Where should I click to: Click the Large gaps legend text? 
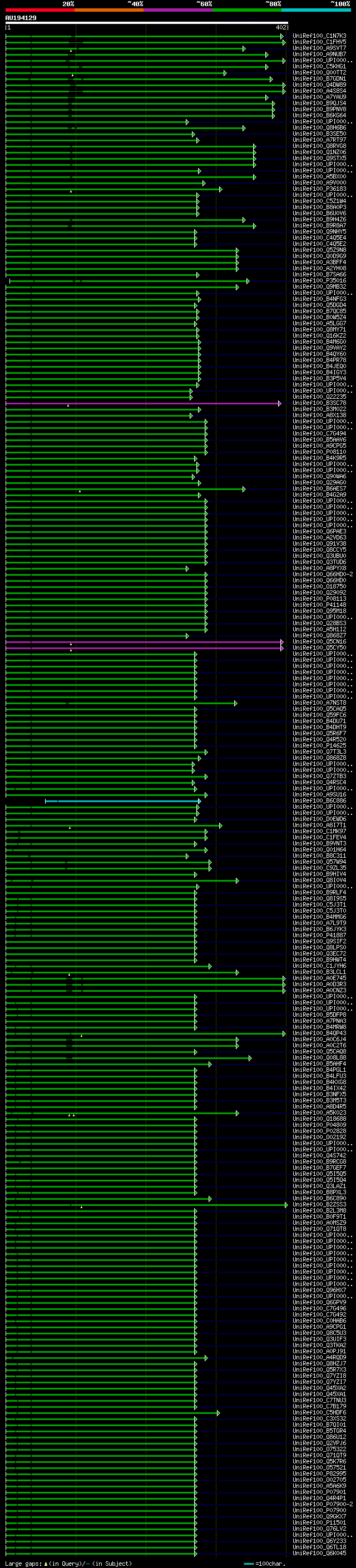[68, 1564]
